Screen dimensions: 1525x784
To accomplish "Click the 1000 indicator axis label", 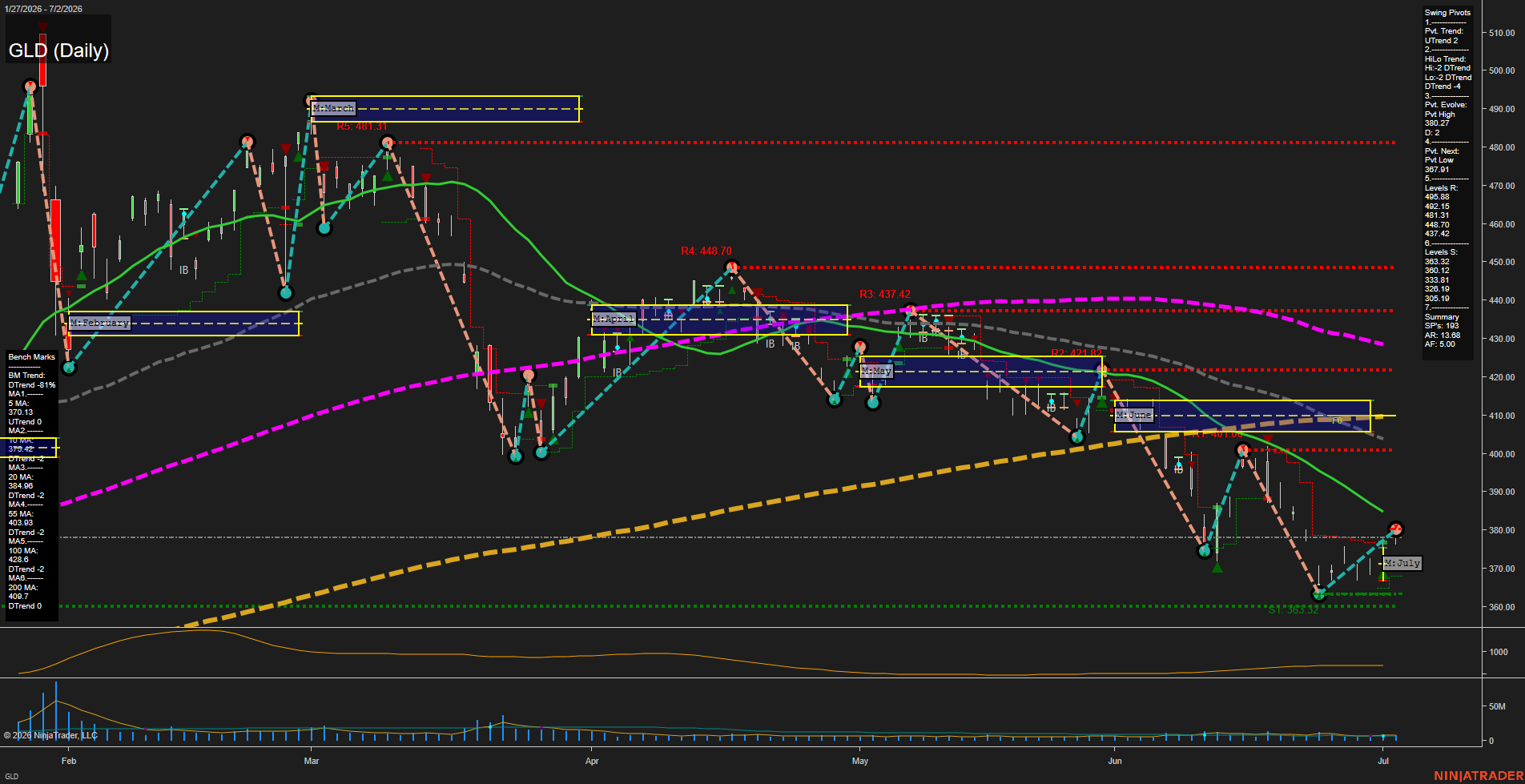I will (x=1499, y=652).
